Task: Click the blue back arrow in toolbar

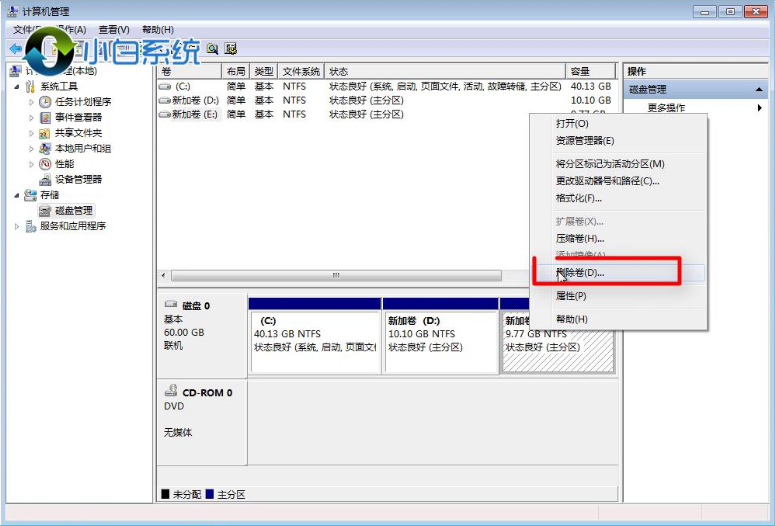Action: coord(15,48)
